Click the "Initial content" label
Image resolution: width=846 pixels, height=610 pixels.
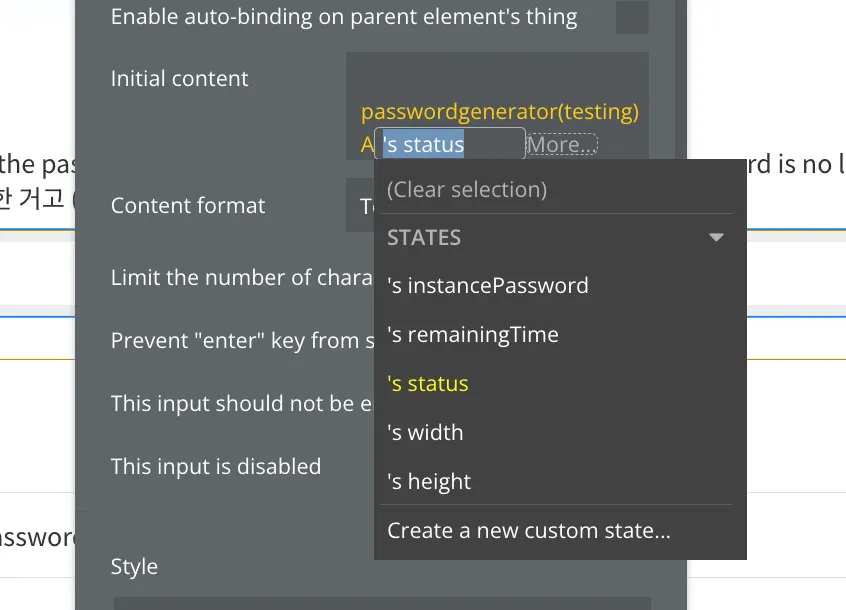tap(180, 79)
